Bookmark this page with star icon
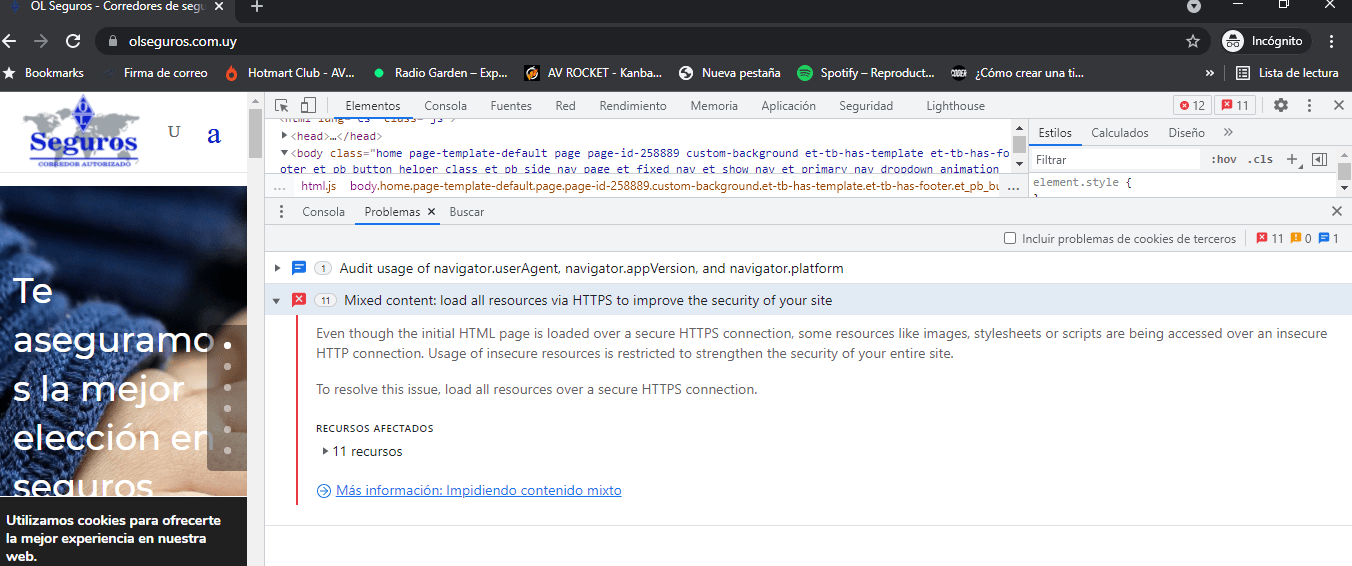This screenshot has width=1352, height=566. point(1192,41)
